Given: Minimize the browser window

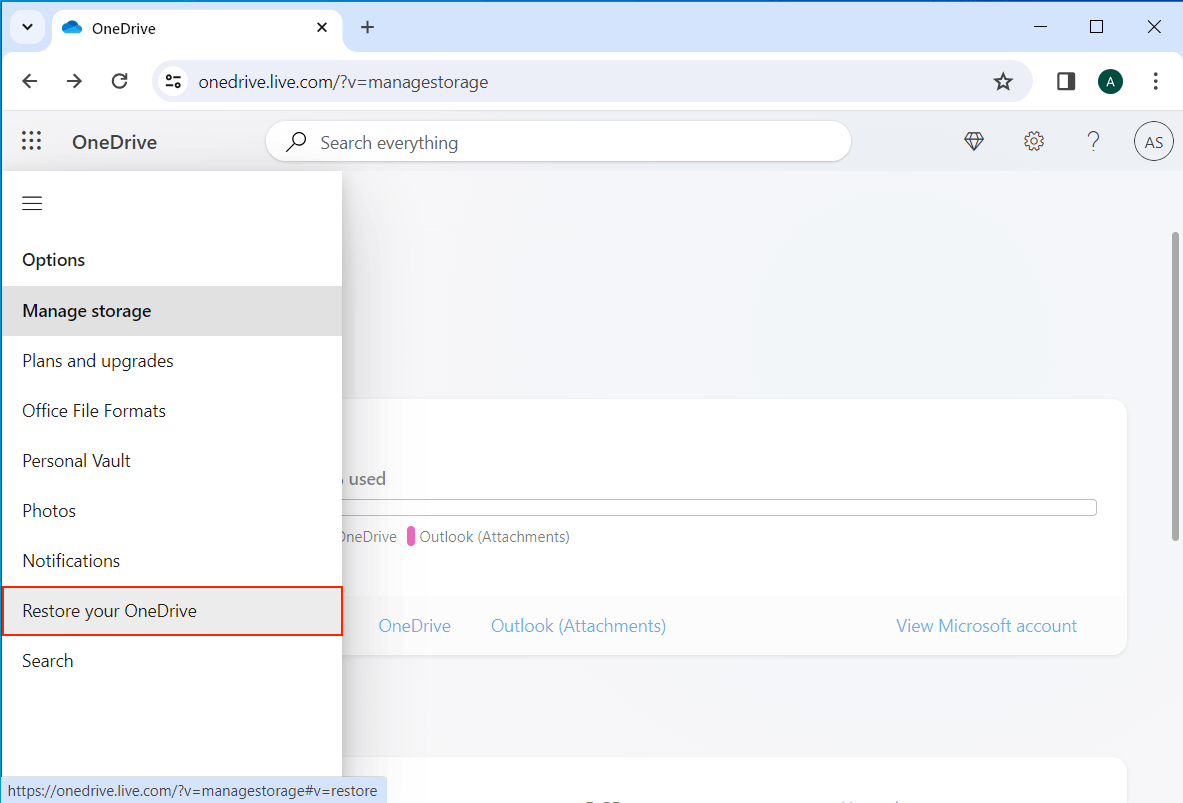Looking at the screenshot, I should click(x=1040, y=27).
